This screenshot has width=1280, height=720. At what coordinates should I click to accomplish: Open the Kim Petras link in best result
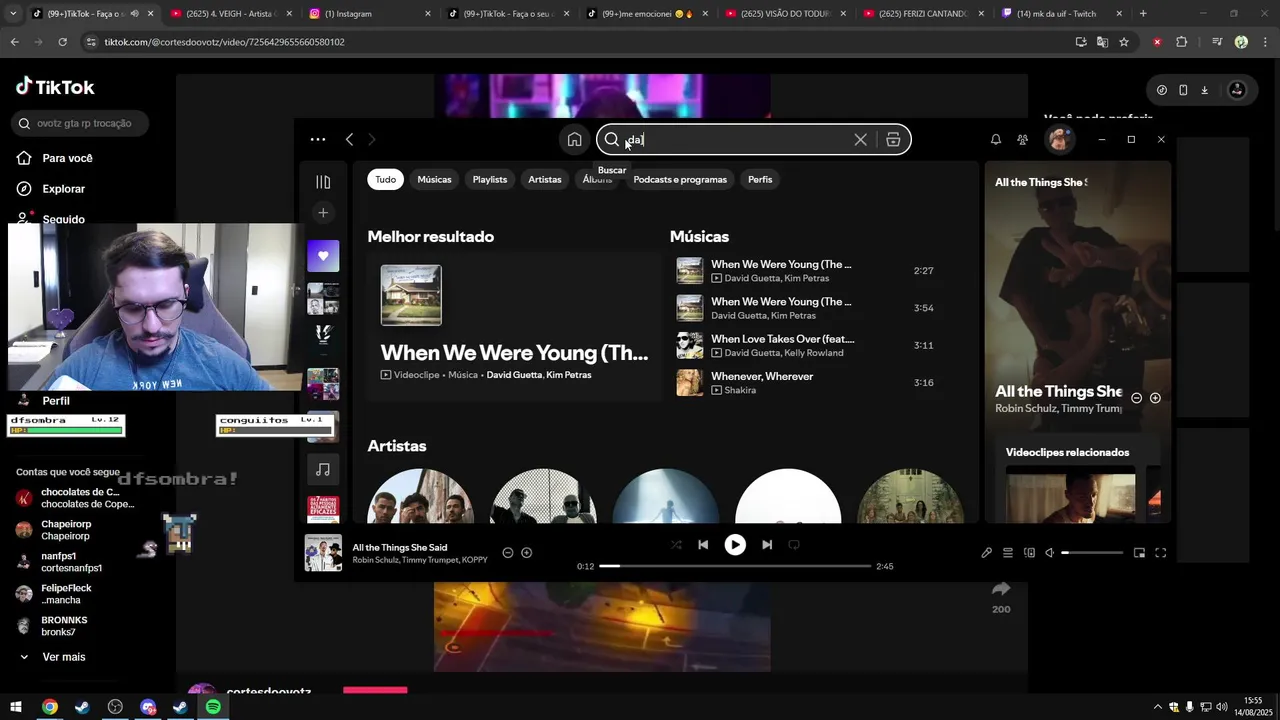pyautogui.click(x=569, y=375)
